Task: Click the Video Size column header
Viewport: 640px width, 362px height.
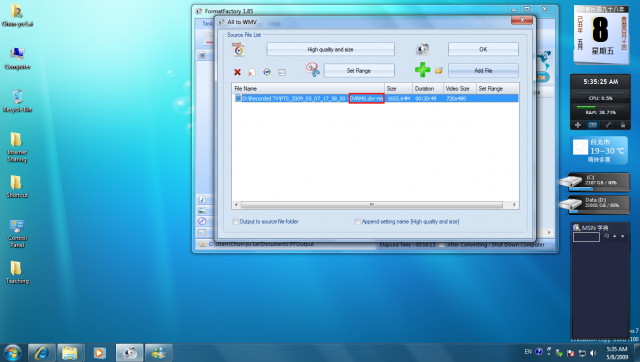Action: [x=460, y=89]
